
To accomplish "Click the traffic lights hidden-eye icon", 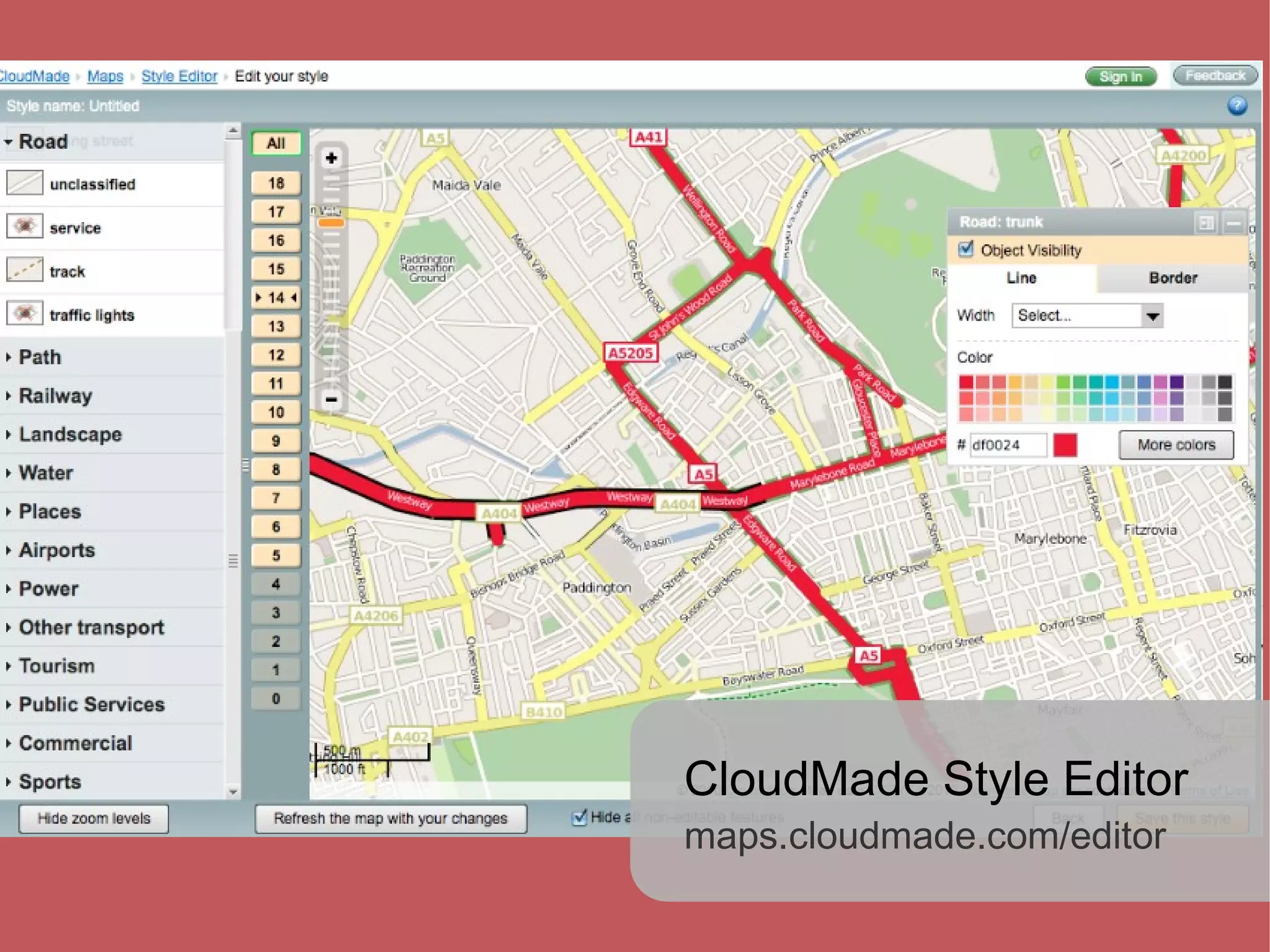I will pyautogui.click(x=24, y=313).
